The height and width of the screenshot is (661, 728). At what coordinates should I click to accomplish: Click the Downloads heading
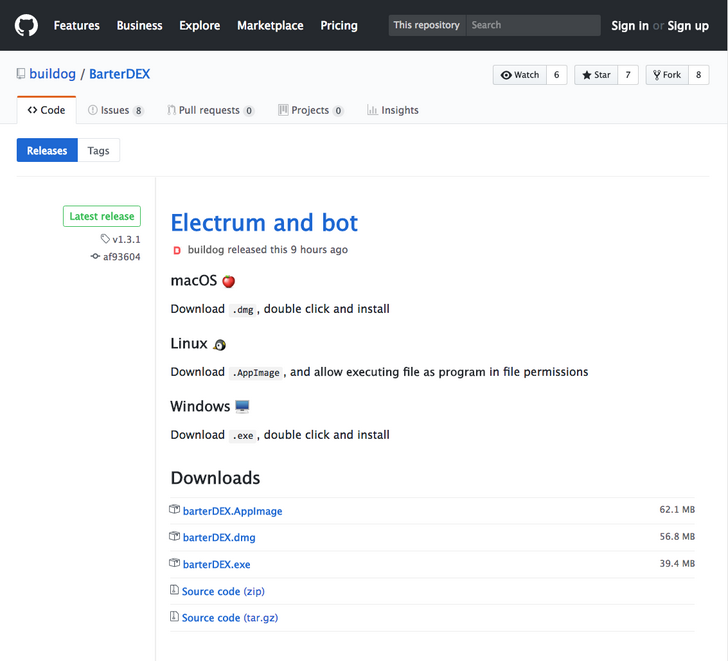pos(215,478)
